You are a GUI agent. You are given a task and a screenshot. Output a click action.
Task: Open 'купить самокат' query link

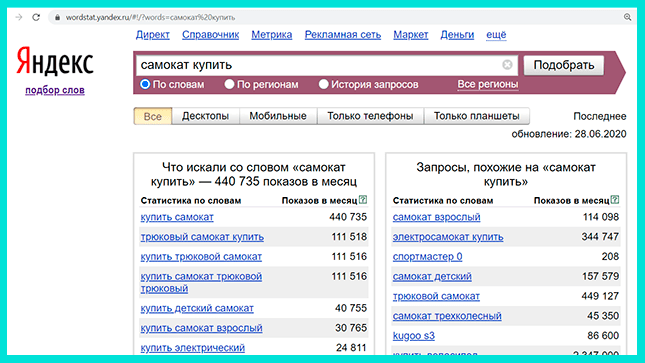(177, 217)
